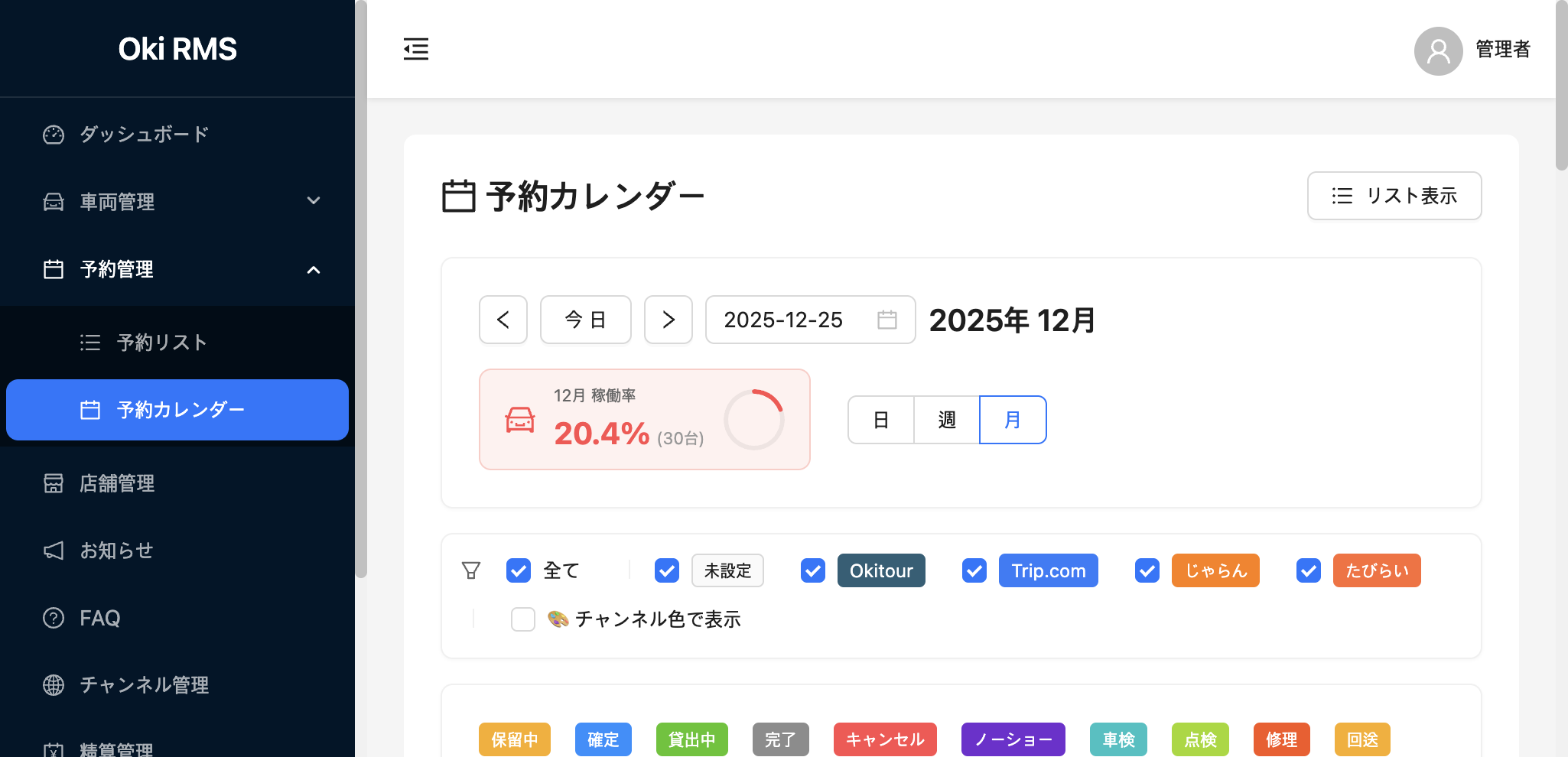Uncheck the 全て filter checkbox
This screenshot has width=1568, height=757.
click(x=518, y=570)
